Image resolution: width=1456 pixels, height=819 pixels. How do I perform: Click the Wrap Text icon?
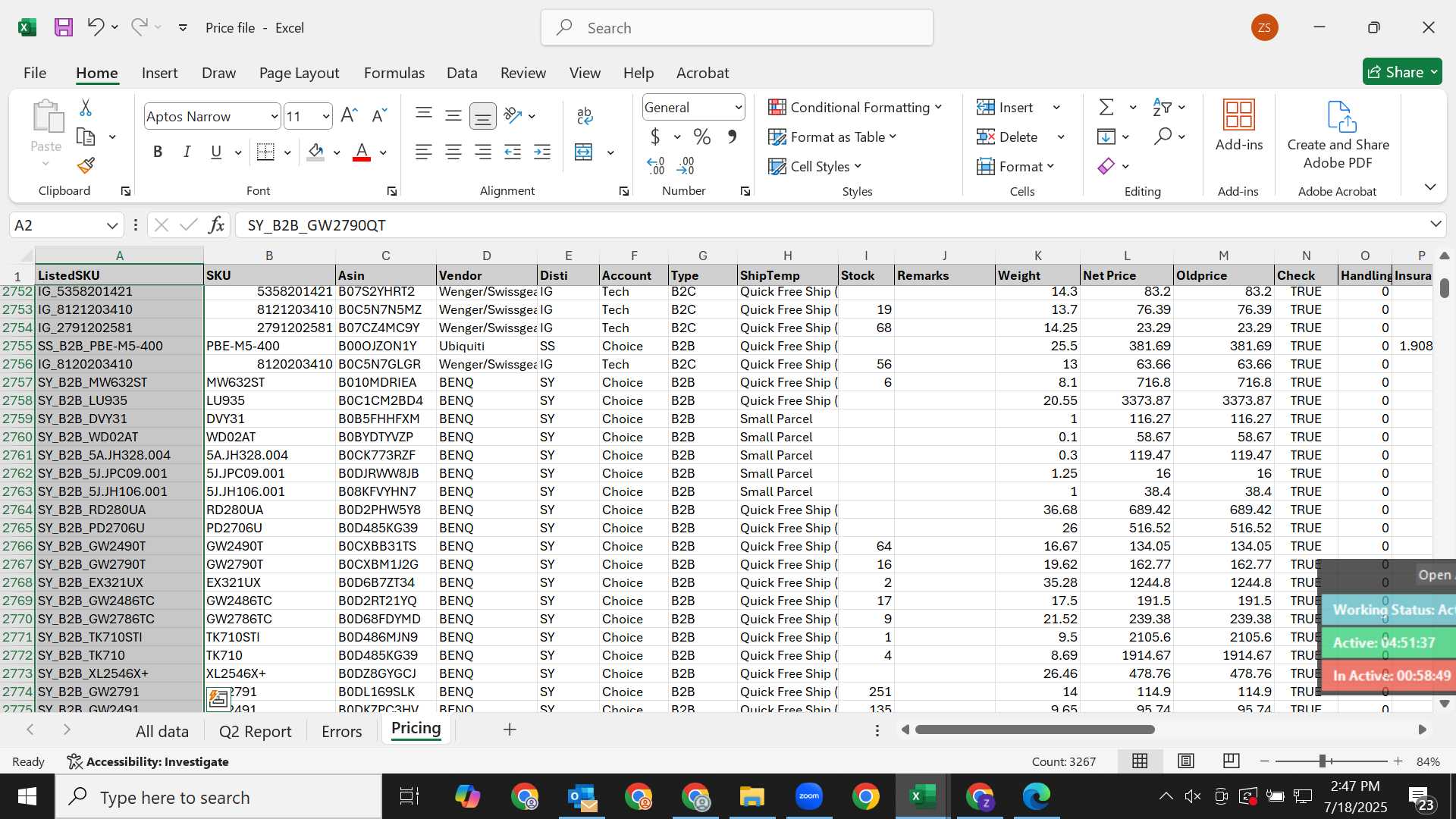pos(584,115)
